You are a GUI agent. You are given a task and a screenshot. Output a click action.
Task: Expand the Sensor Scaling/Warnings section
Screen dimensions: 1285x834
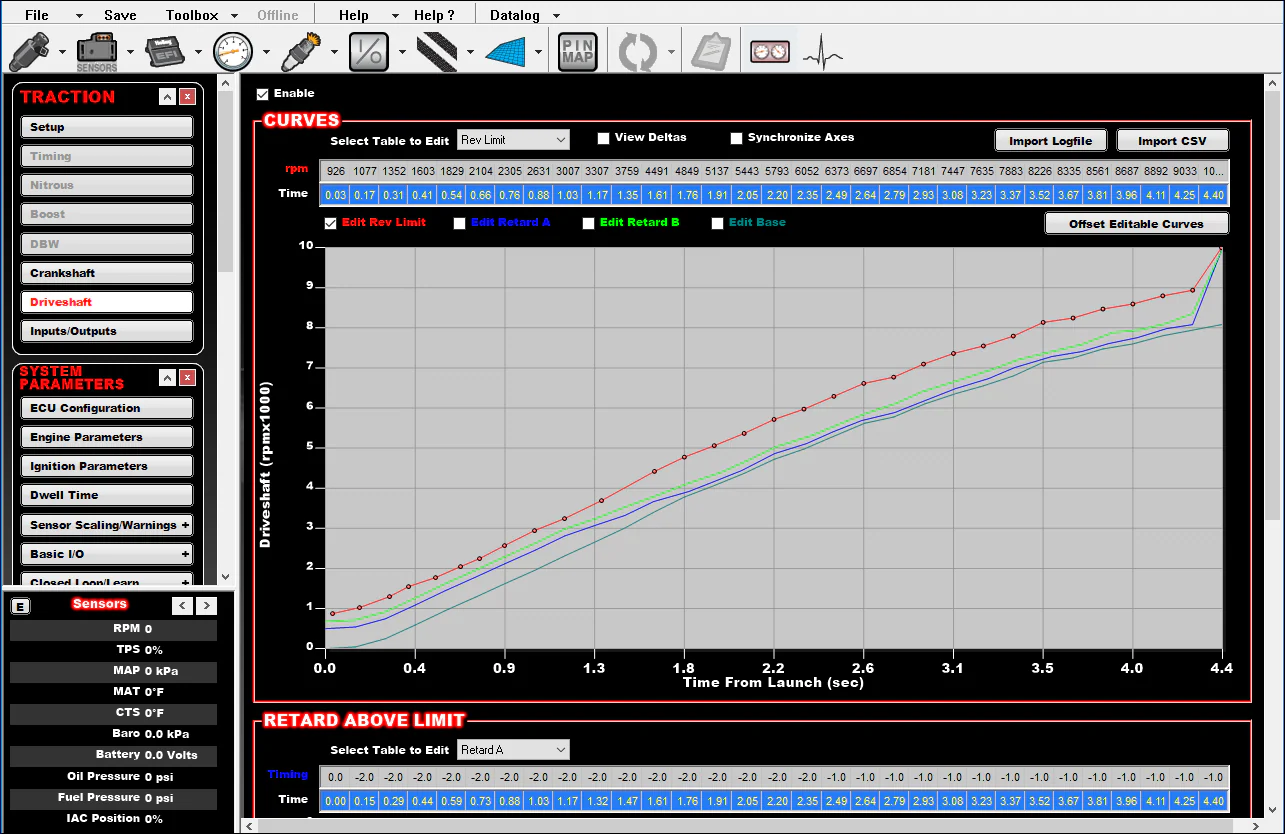point(106,524)
